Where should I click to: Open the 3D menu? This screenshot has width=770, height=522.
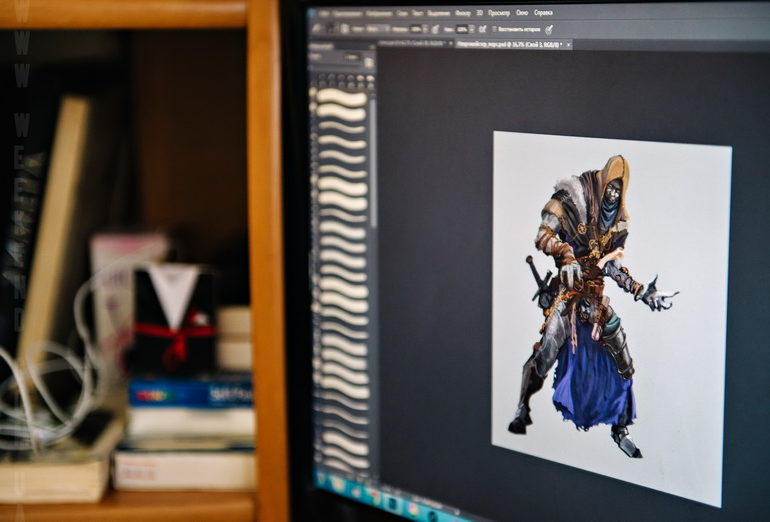coord(480,13)
